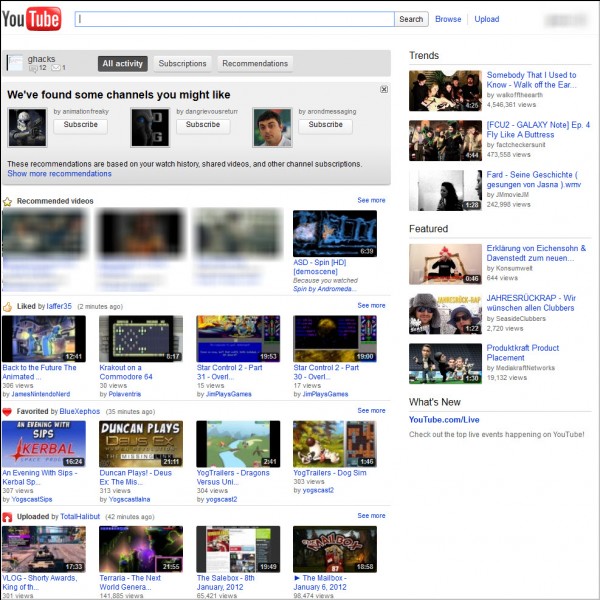Click the ghacks profile avatar
The image size is (600, 600).
click(15, 62)
